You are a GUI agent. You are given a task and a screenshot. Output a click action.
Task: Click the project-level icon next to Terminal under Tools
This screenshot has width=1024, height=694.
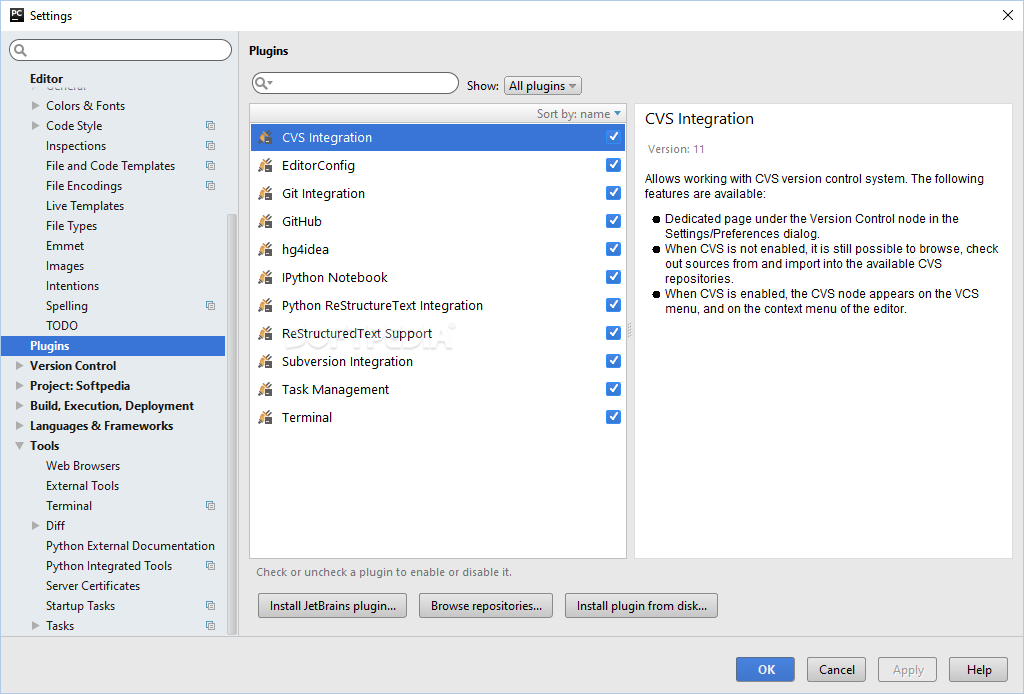point(210,505)
